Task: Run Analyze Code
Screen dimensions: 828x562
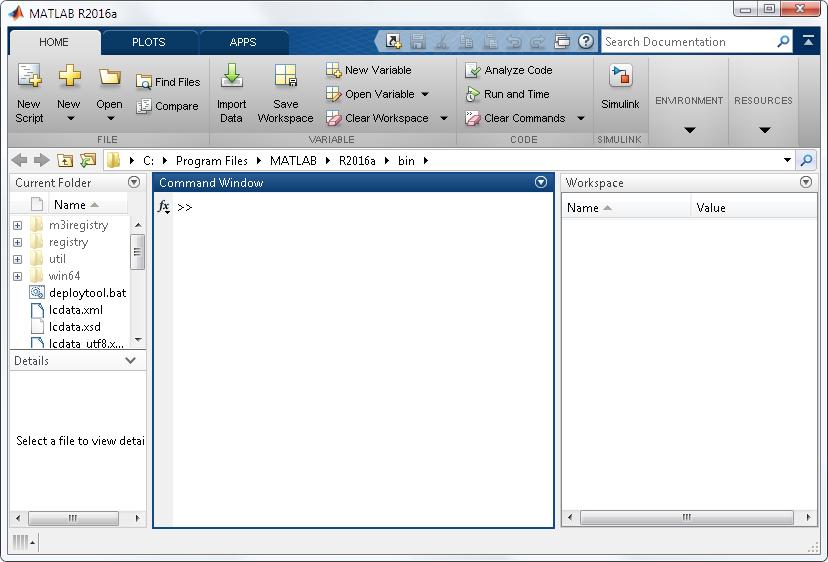Action: tap(509, 70)
